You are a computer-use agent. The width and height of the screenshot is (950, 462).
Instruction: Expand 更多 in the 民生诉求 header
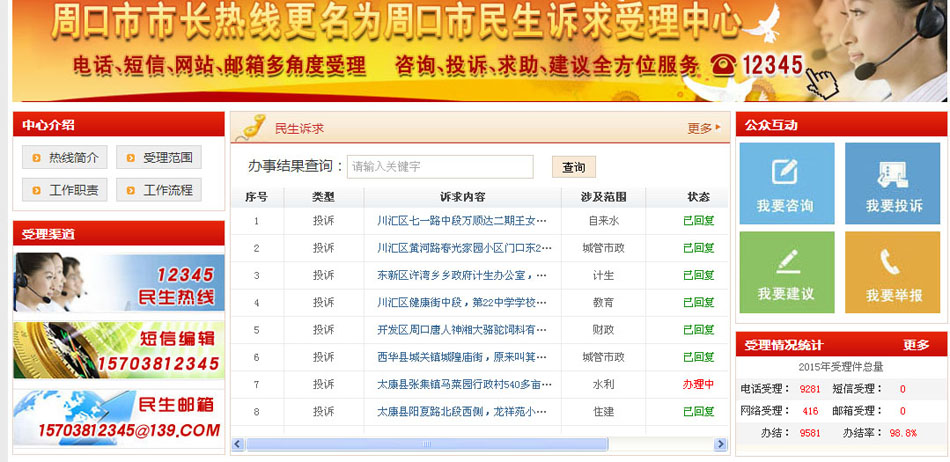tap(703, 128)
